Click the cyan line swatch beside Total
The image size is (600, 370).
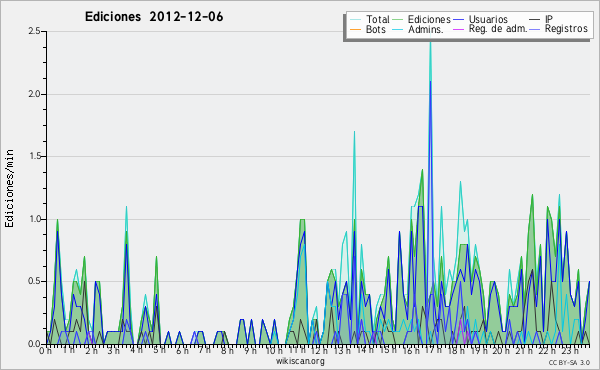(x=355, y=20)
